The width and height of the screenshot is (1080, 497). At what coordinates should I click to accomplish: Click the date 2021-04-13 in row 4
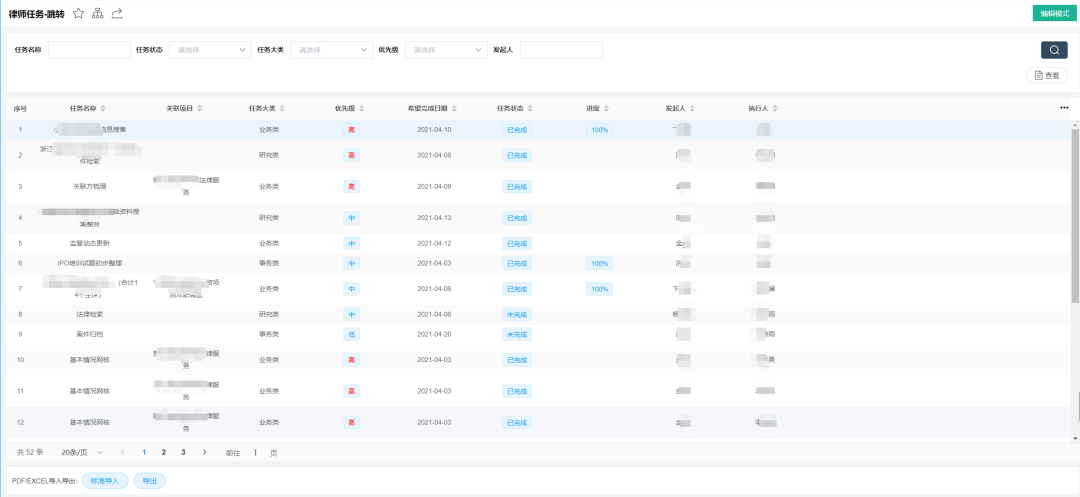tap(434, 218)
